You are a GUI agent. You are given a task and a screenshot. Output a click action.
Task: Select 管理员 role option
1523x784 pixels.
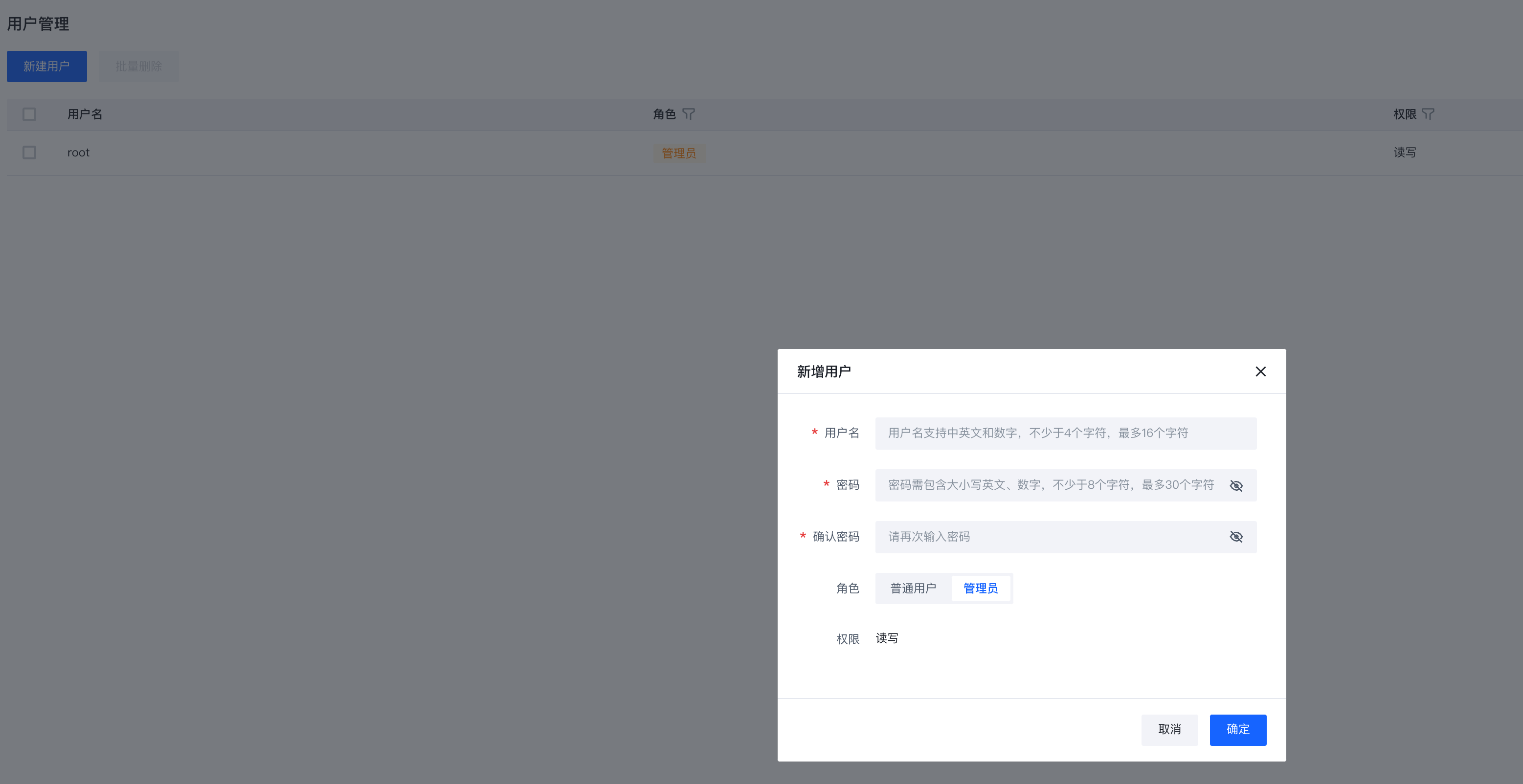pos(980,588)
